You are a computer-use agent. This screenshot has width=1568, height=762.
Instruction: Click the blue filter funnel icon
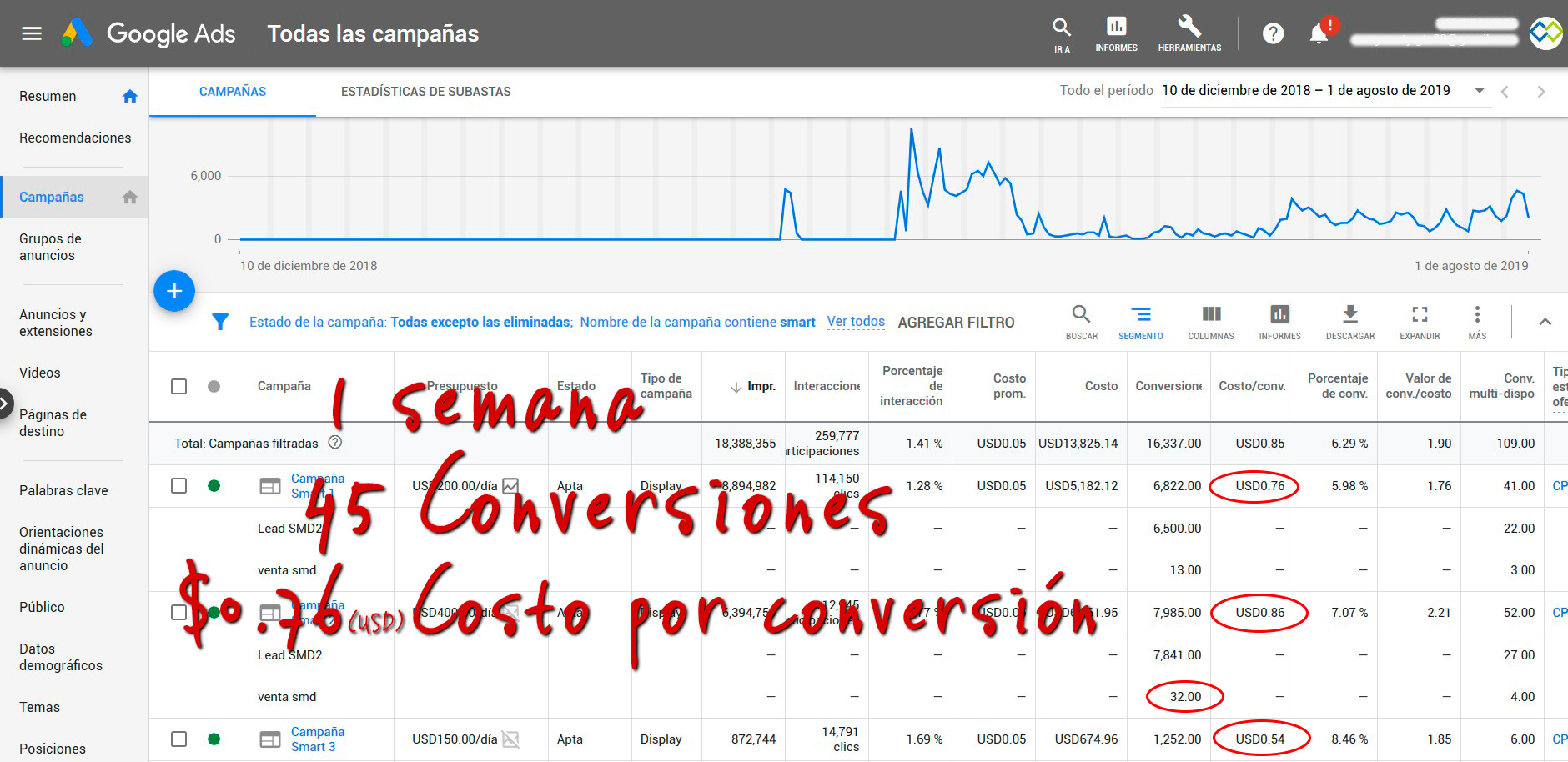pos(220,322)
